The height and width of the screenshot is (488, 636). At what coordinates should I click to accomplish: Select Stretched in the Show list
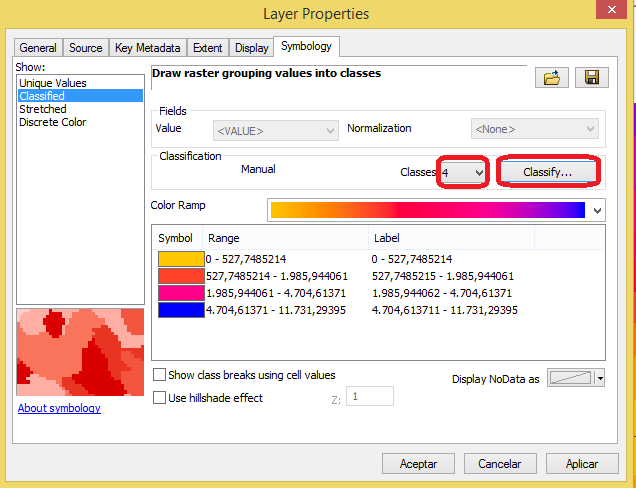43,109
